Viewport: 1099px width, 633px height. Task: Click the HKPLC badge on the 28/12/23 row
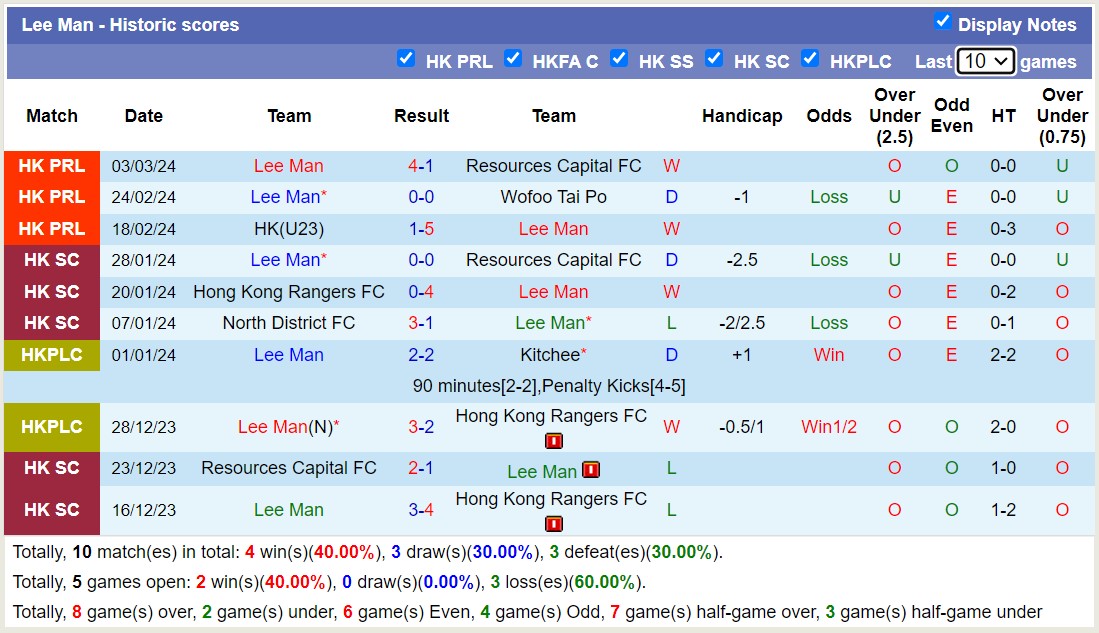click(x=51, y=427)
